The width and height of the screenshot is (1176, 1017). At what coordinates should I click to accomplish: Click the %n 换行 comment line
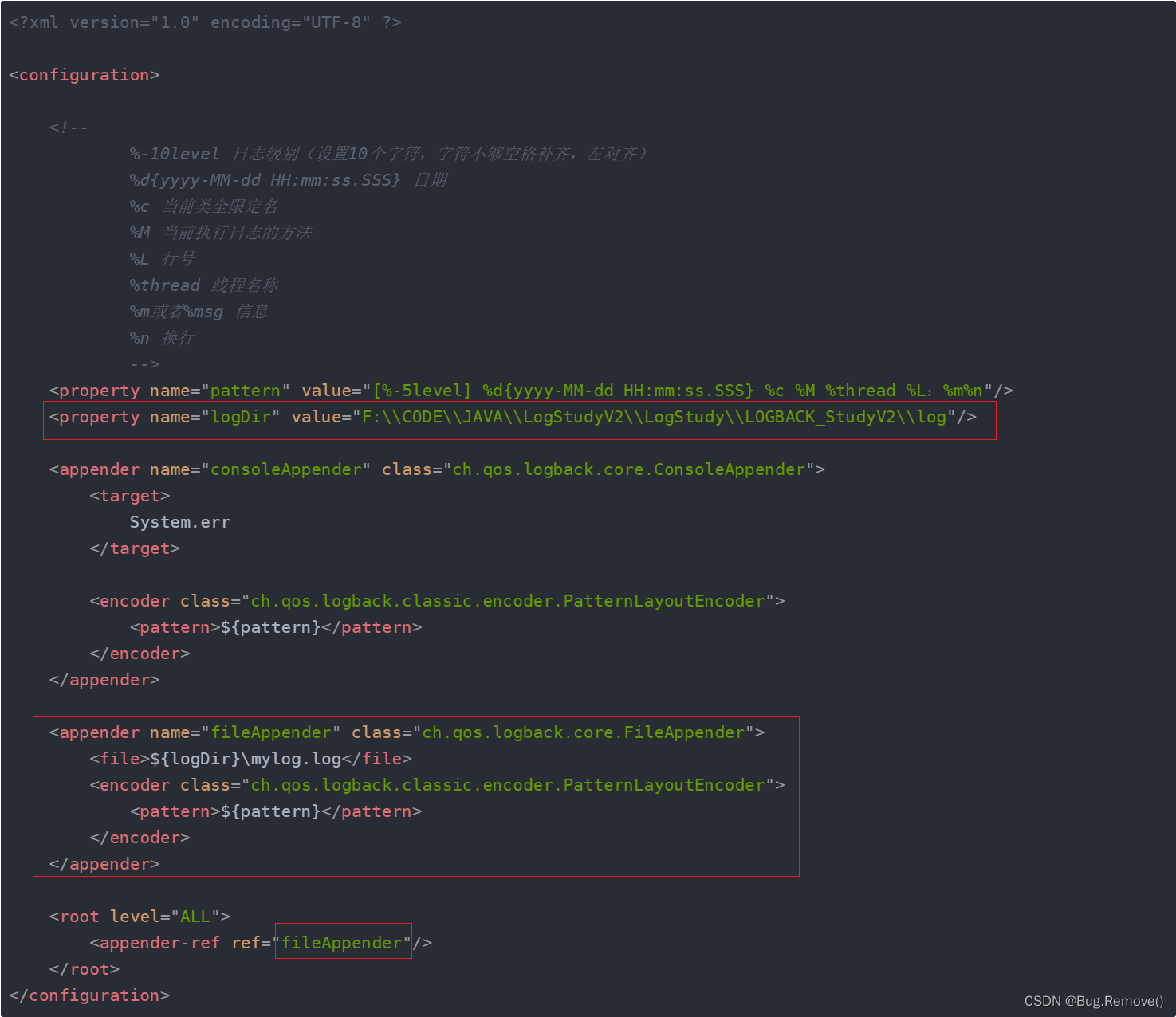[x=162, y=338]
